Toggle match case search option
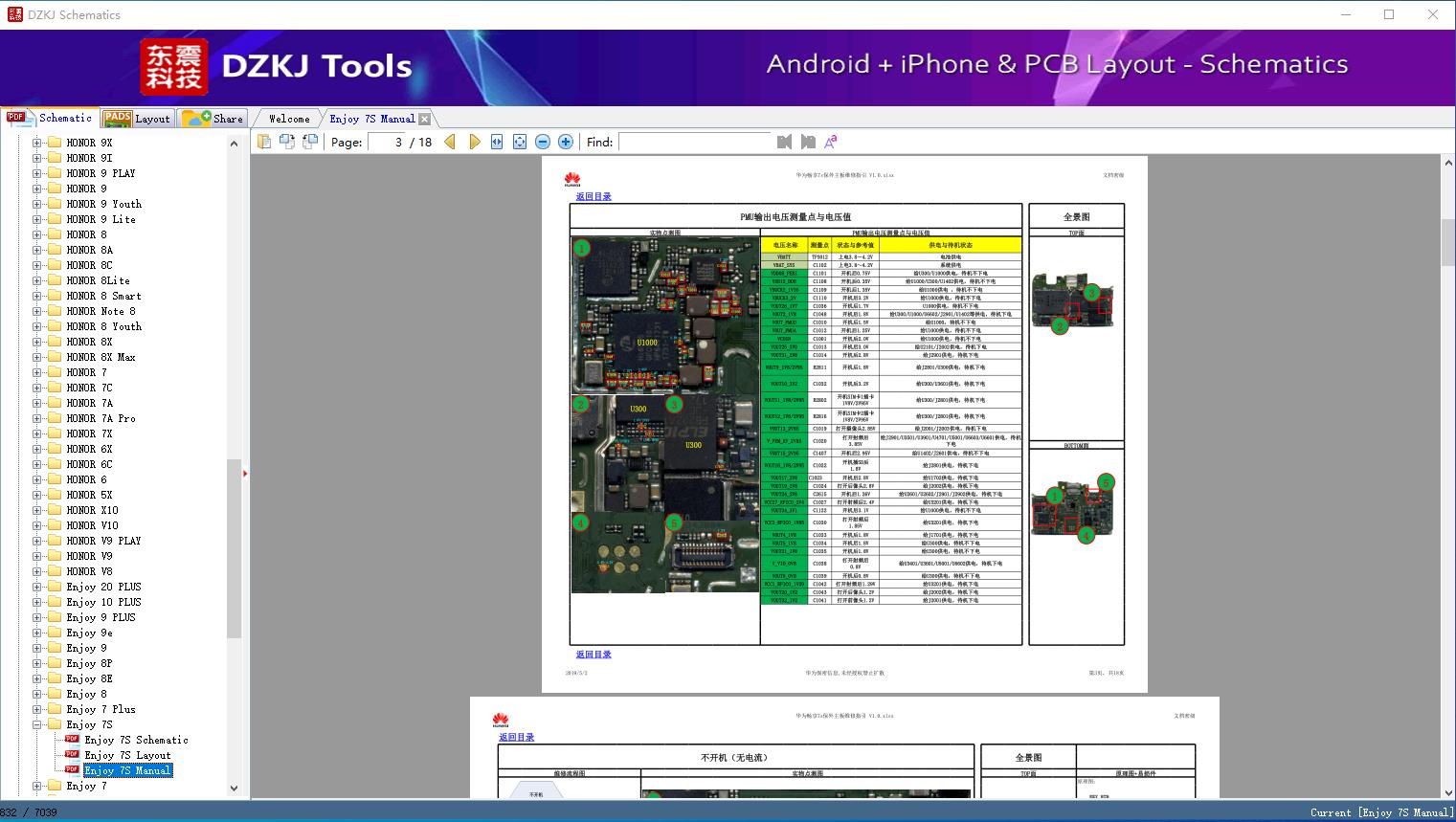Viewport: 1456px width, 822px height. [x=831, y=142]
